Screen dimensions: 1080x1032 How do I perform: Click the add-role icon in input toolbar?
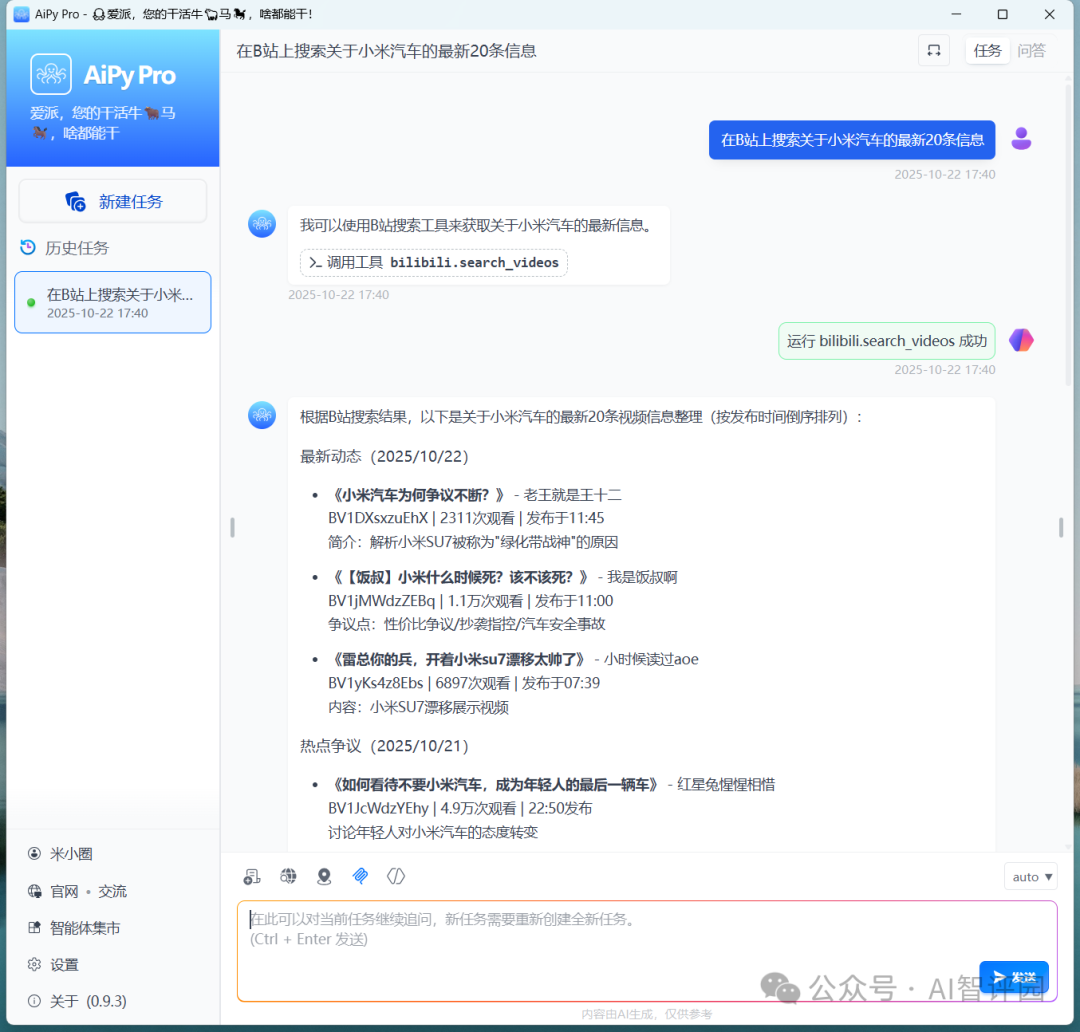(252, 876)
